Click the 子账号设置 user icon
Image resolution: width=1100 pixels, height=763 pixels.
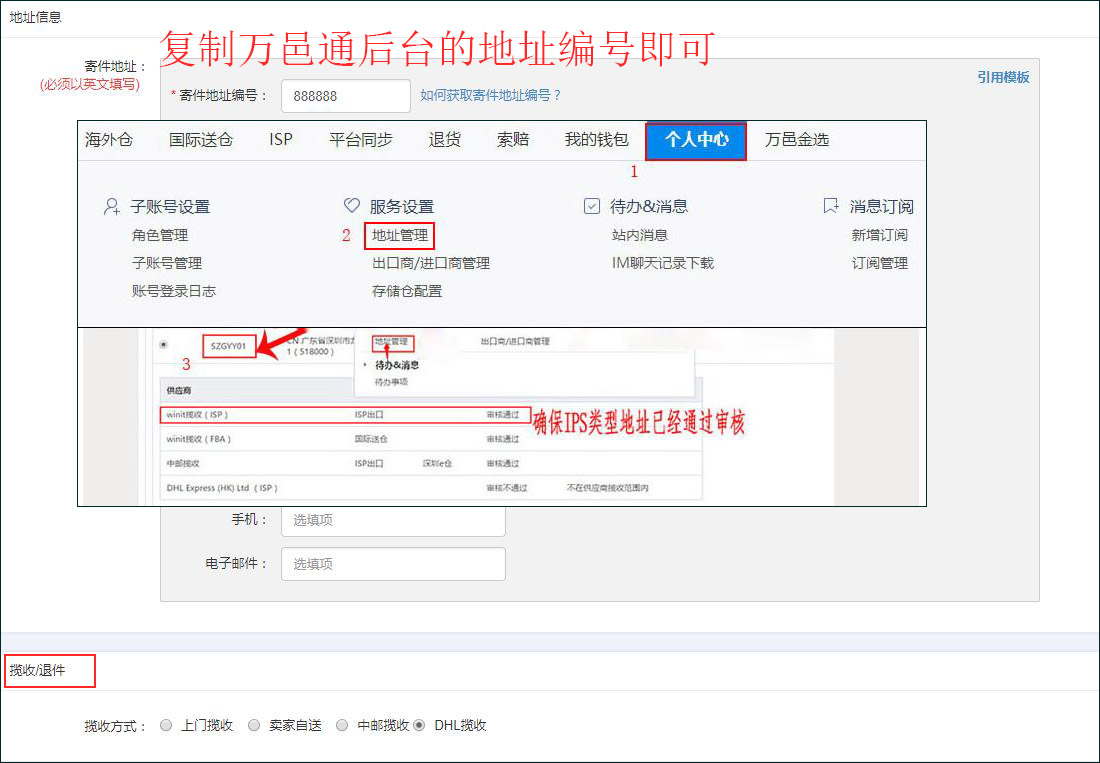[112, 206]
